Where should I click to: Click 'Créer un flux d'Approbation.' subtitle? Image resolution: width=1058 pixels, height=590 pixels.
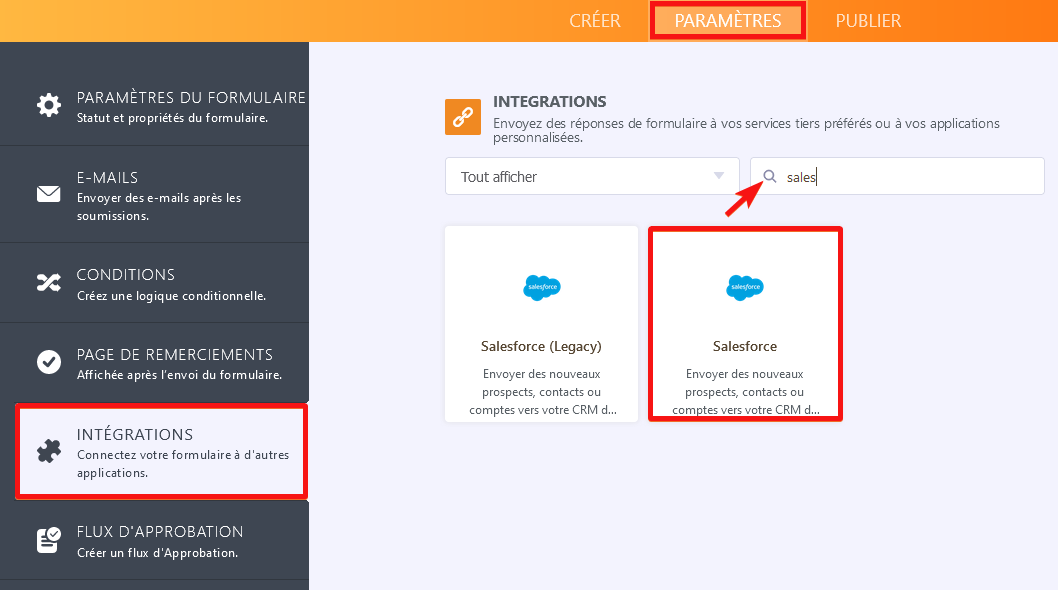click(x=157, y=553)
